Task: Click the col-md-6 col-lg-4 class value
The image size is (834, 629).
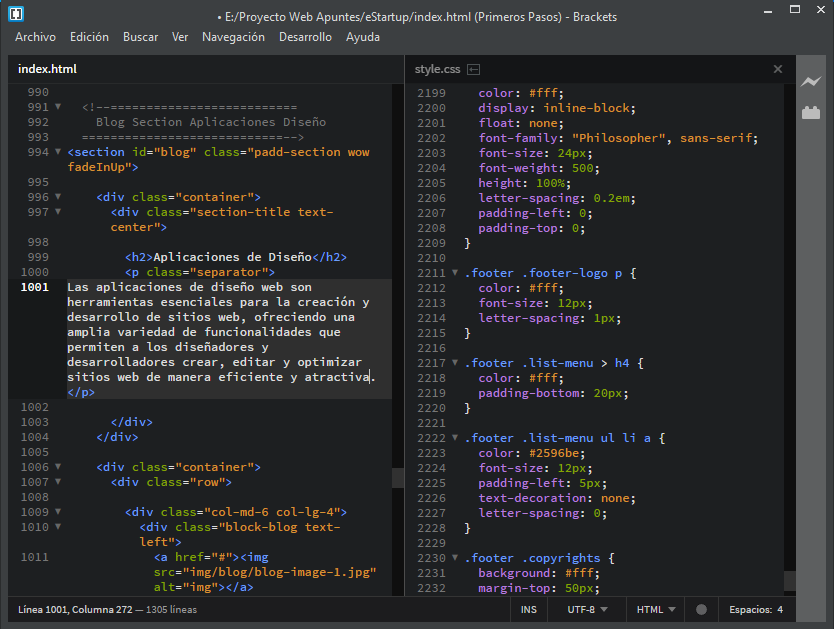Action: (272, 512)
